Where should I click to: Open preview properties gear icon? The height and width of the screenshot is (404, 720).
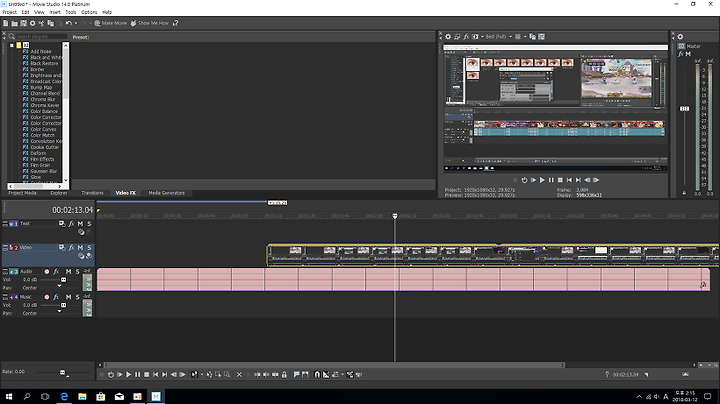pyautogui.click(x=448, y=36)
